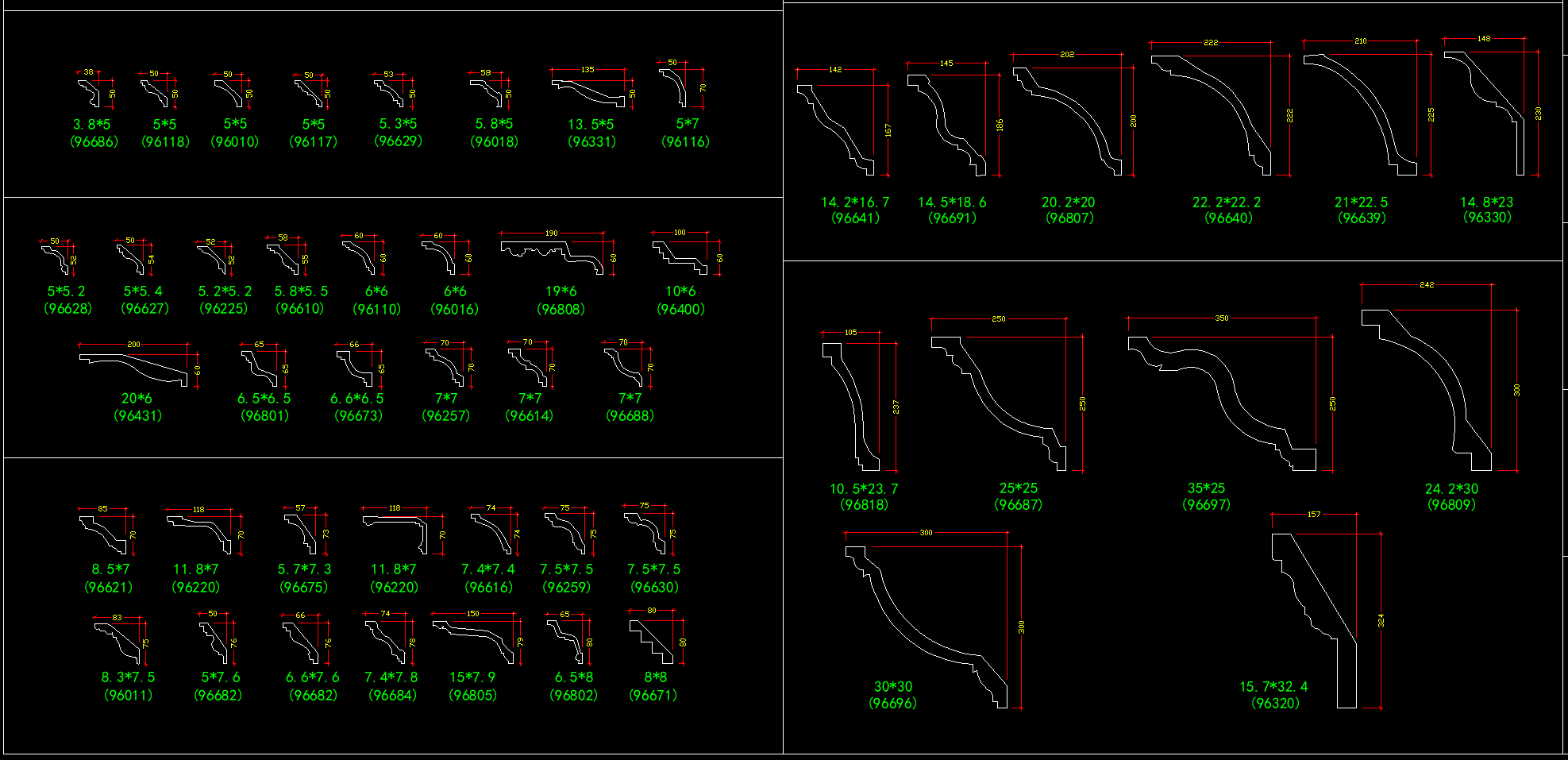Select the 350 dimension value text

[x=1221, y=318]
